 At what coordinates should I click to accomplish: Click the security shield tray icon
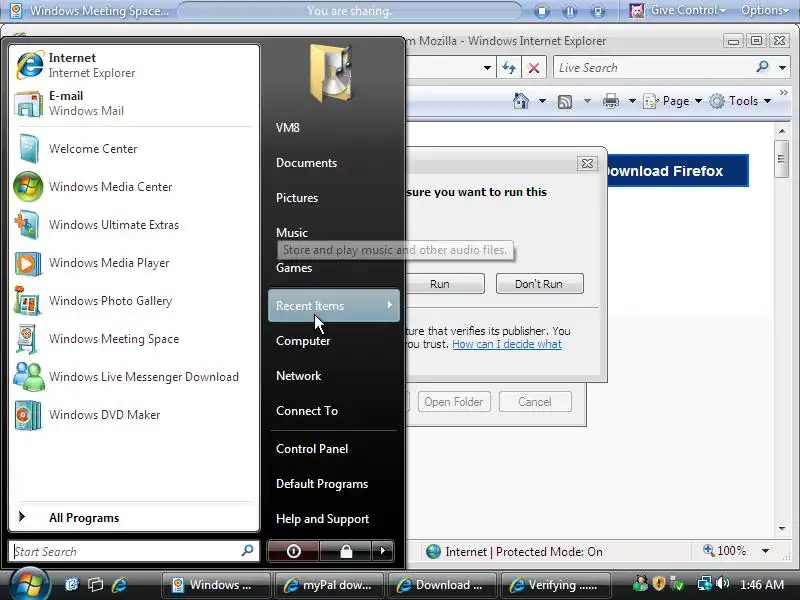(x=659, y=583)
